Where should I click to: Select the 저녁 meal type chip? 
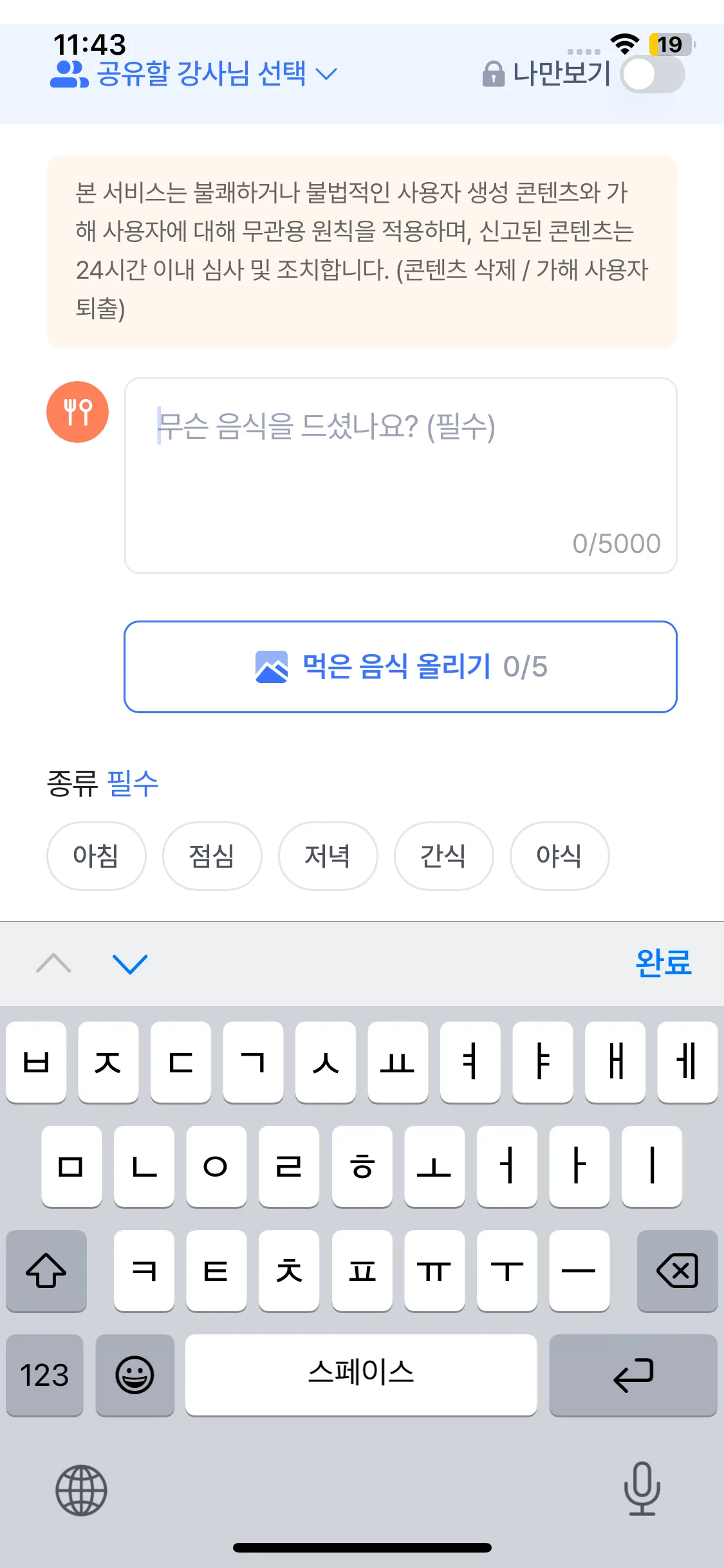coord(328,855)
